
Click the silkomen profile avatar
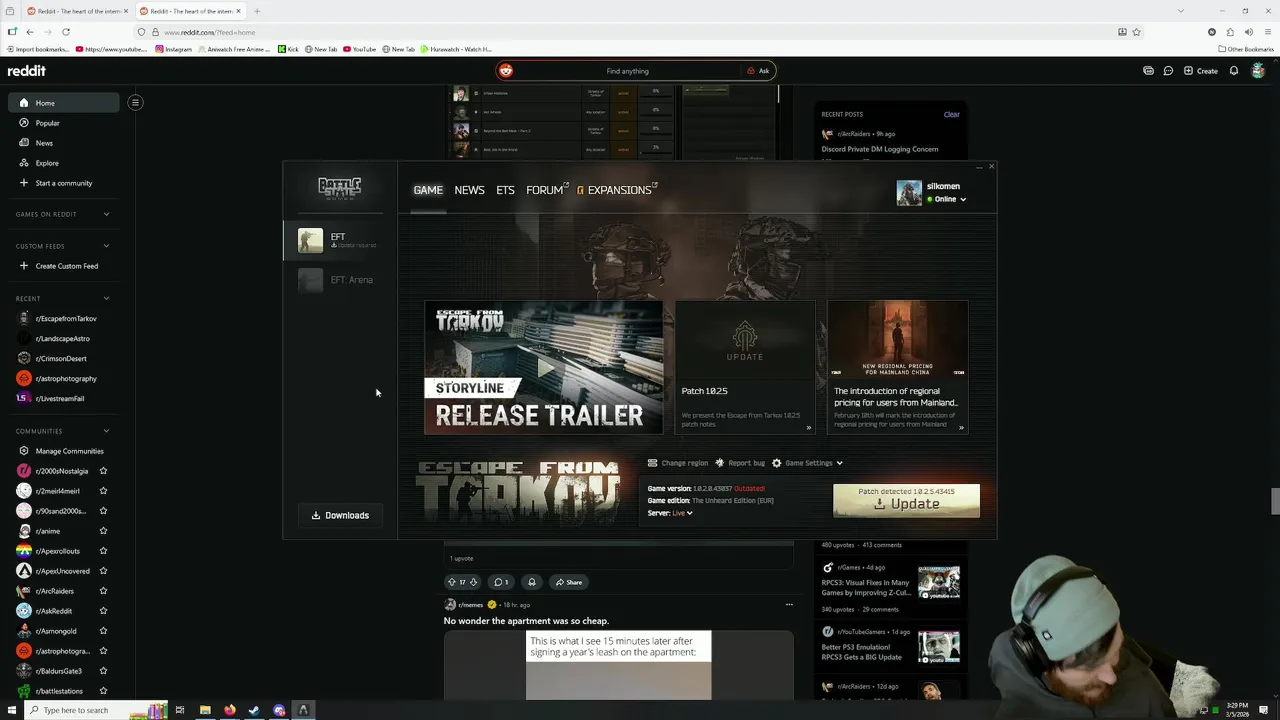(909, 193)
